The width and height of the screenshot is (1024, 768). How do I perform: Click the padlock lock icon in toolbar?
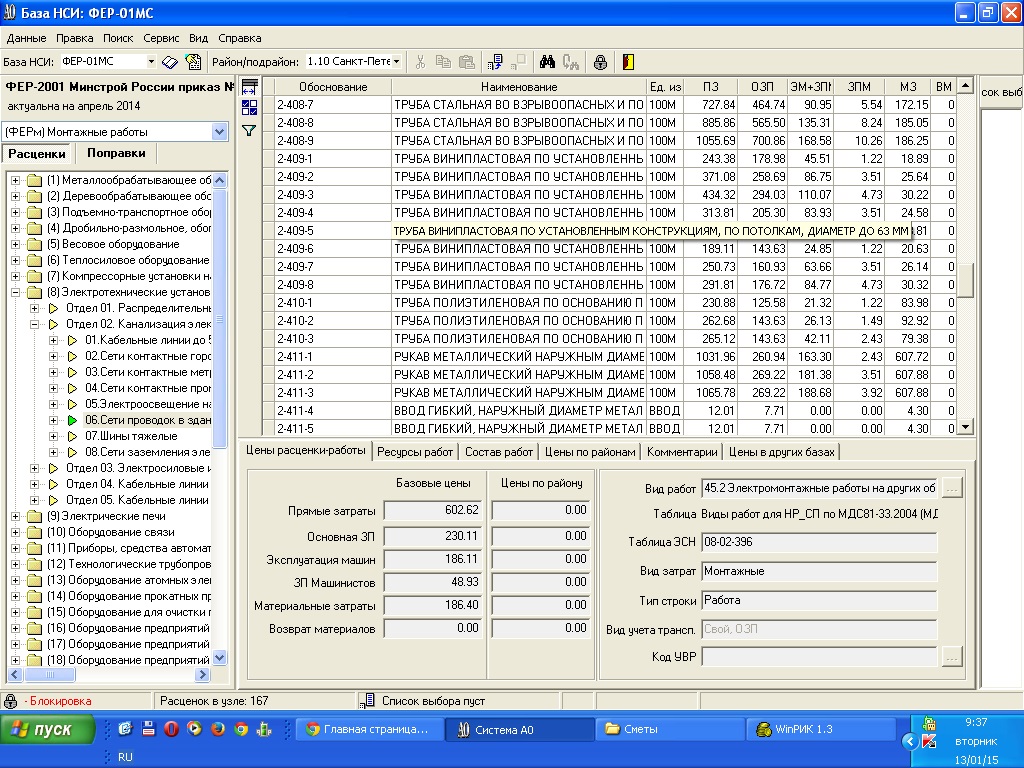(600, 62)
